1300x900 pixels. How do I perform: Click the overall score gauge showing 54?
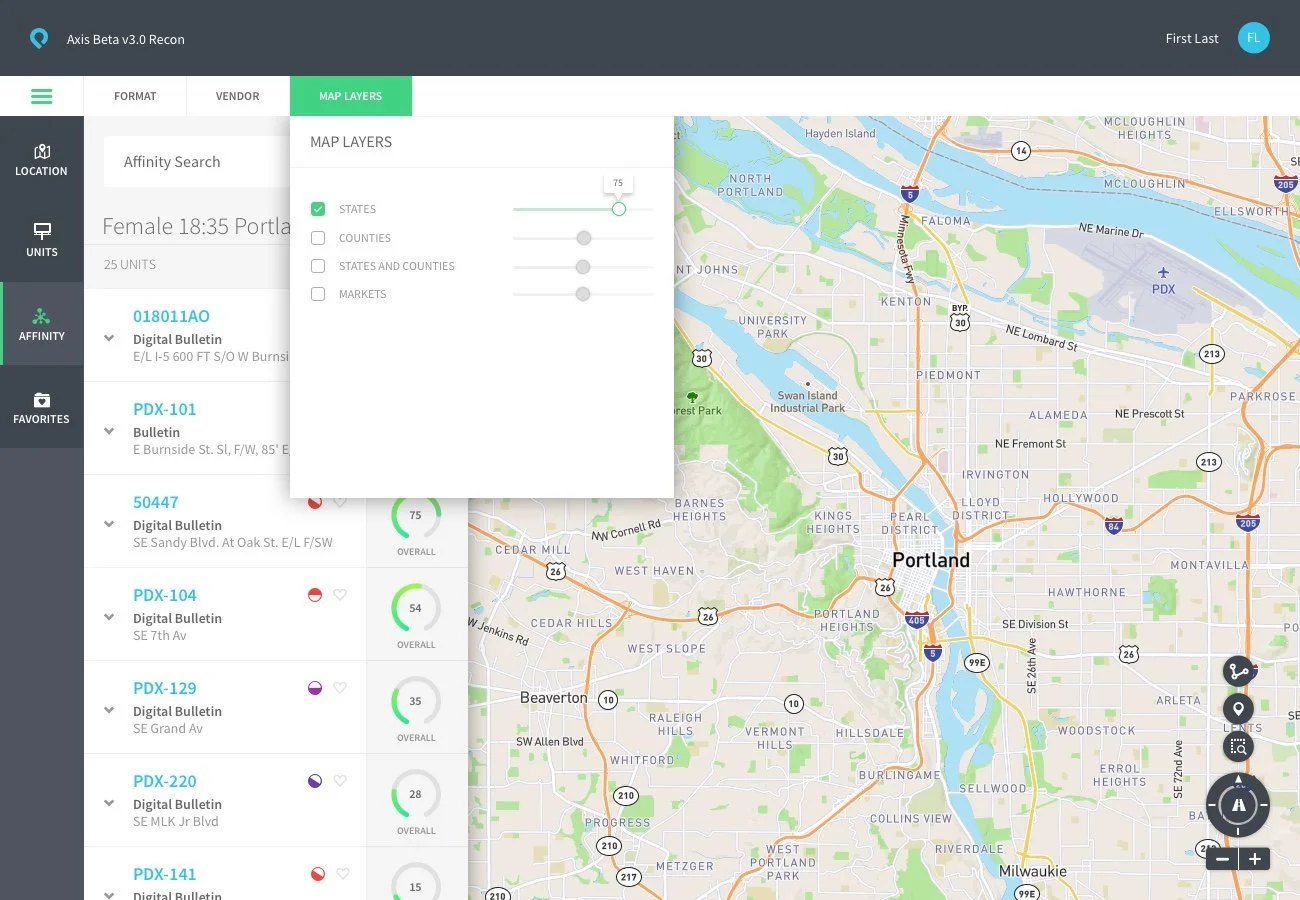click(416, 608)
